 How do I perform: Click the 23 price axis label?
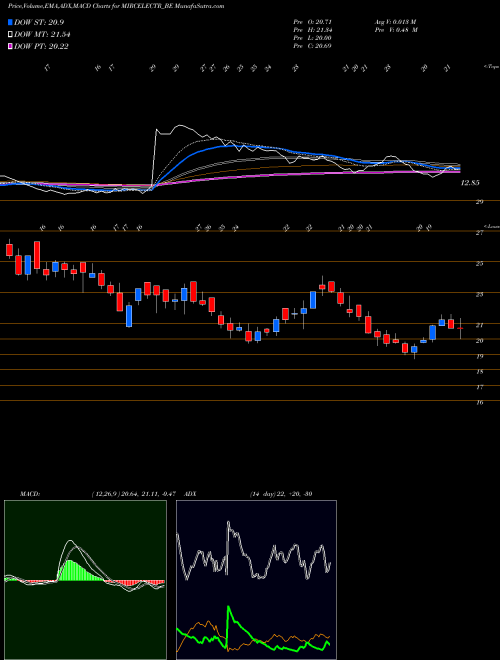[479, 294]
